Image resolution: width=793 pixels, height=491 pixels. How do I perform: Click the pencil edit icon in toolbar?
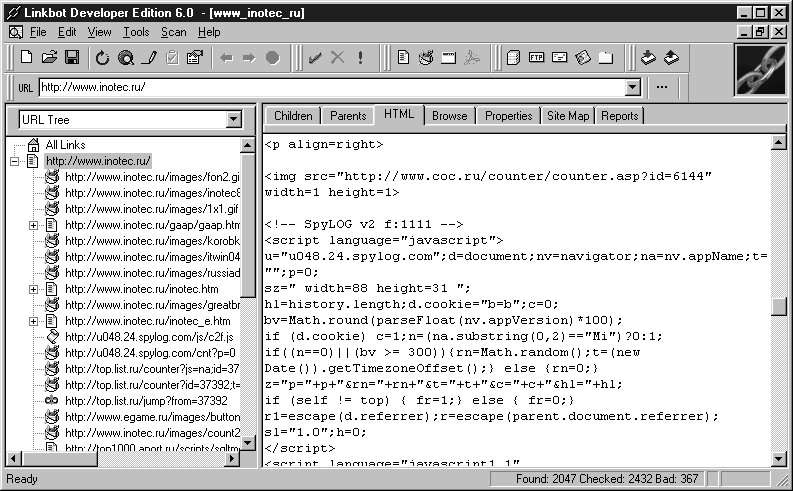(149, 58)
